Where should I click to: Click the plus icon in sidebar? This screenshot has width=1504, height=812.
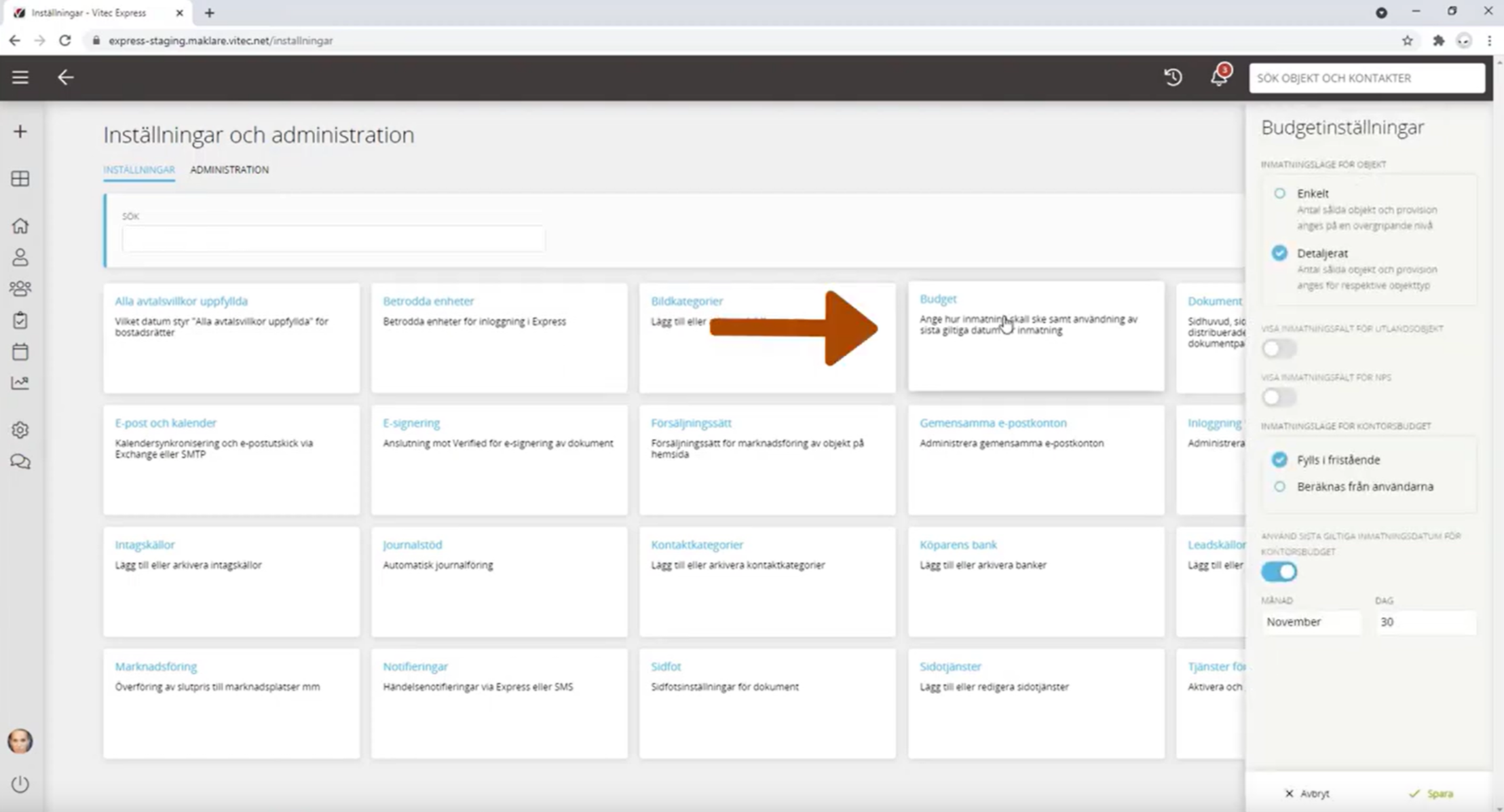point(20,132)
